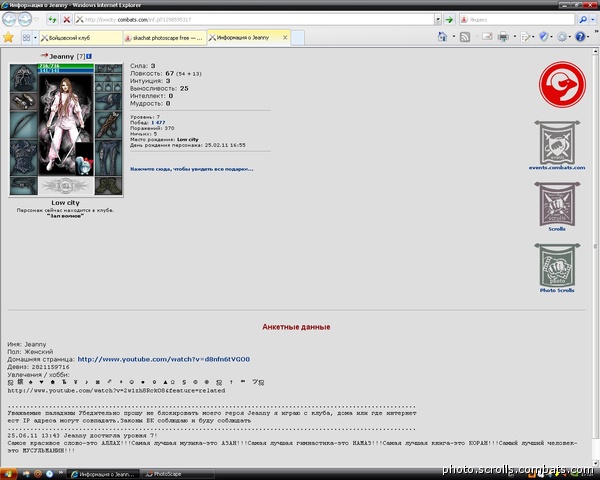Open the Scrolls banner link

pos(557,207)
